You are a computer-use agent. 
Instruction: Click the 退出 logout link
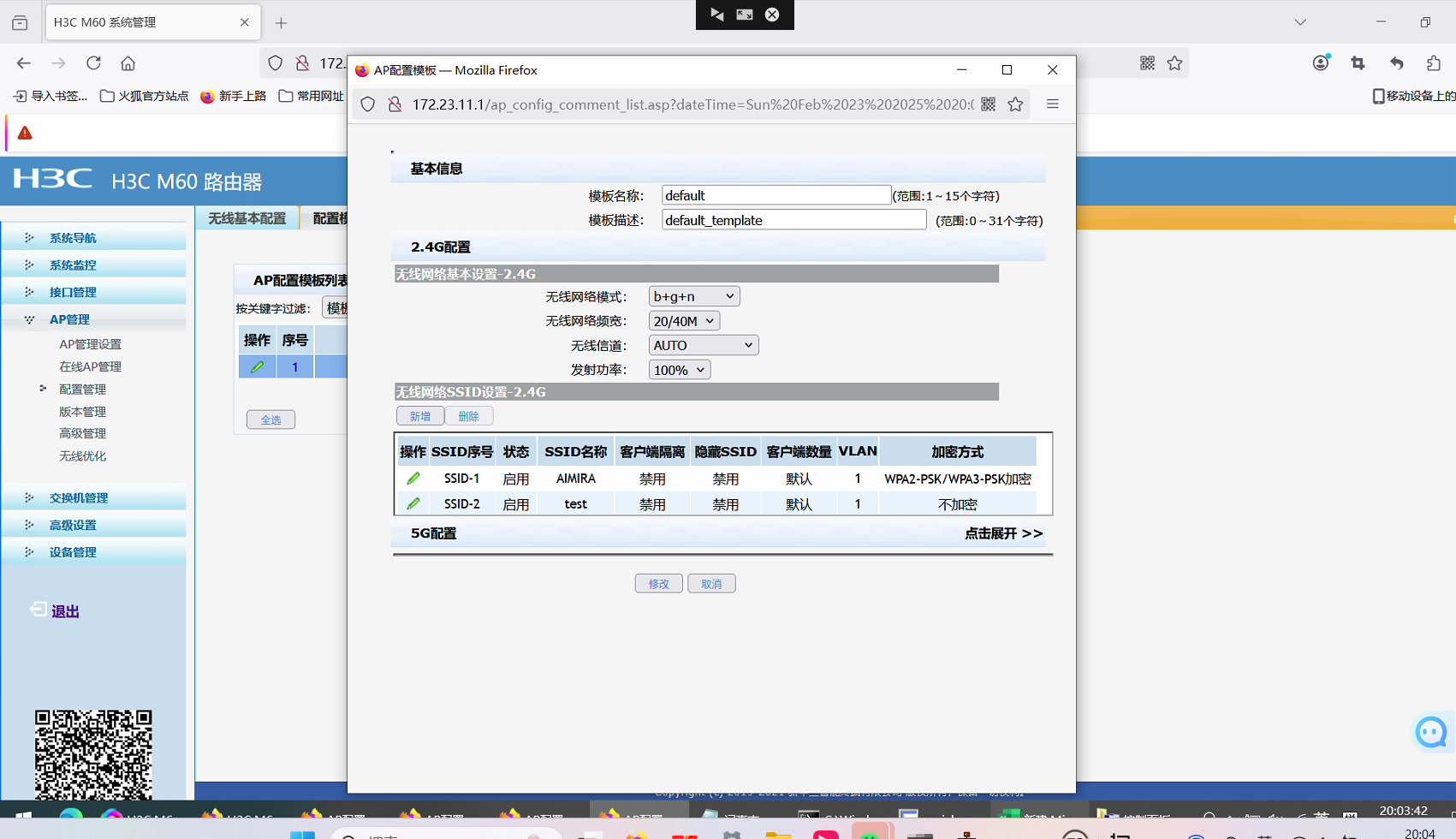tap(65, 611)
